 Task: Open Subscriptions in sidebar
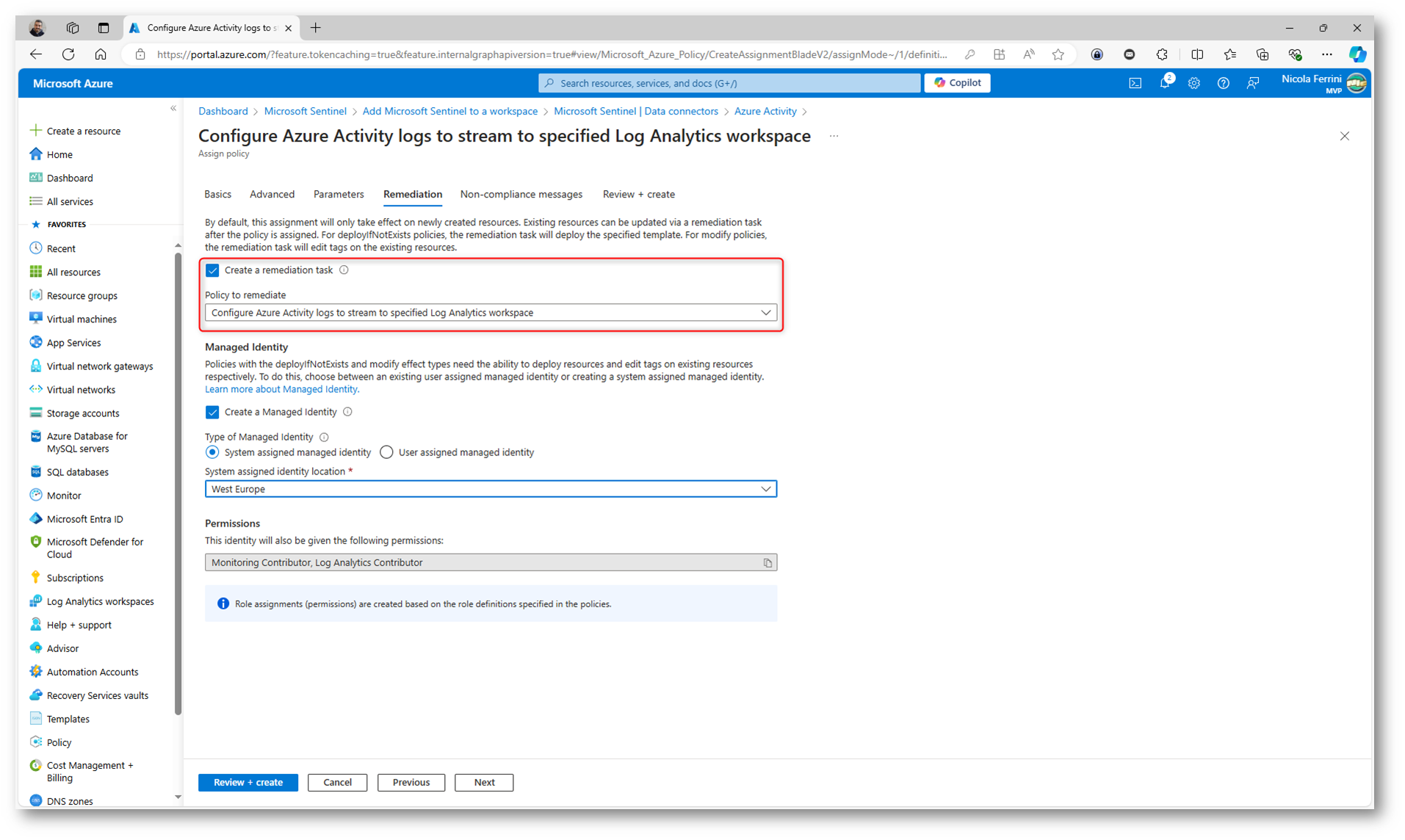75,577
